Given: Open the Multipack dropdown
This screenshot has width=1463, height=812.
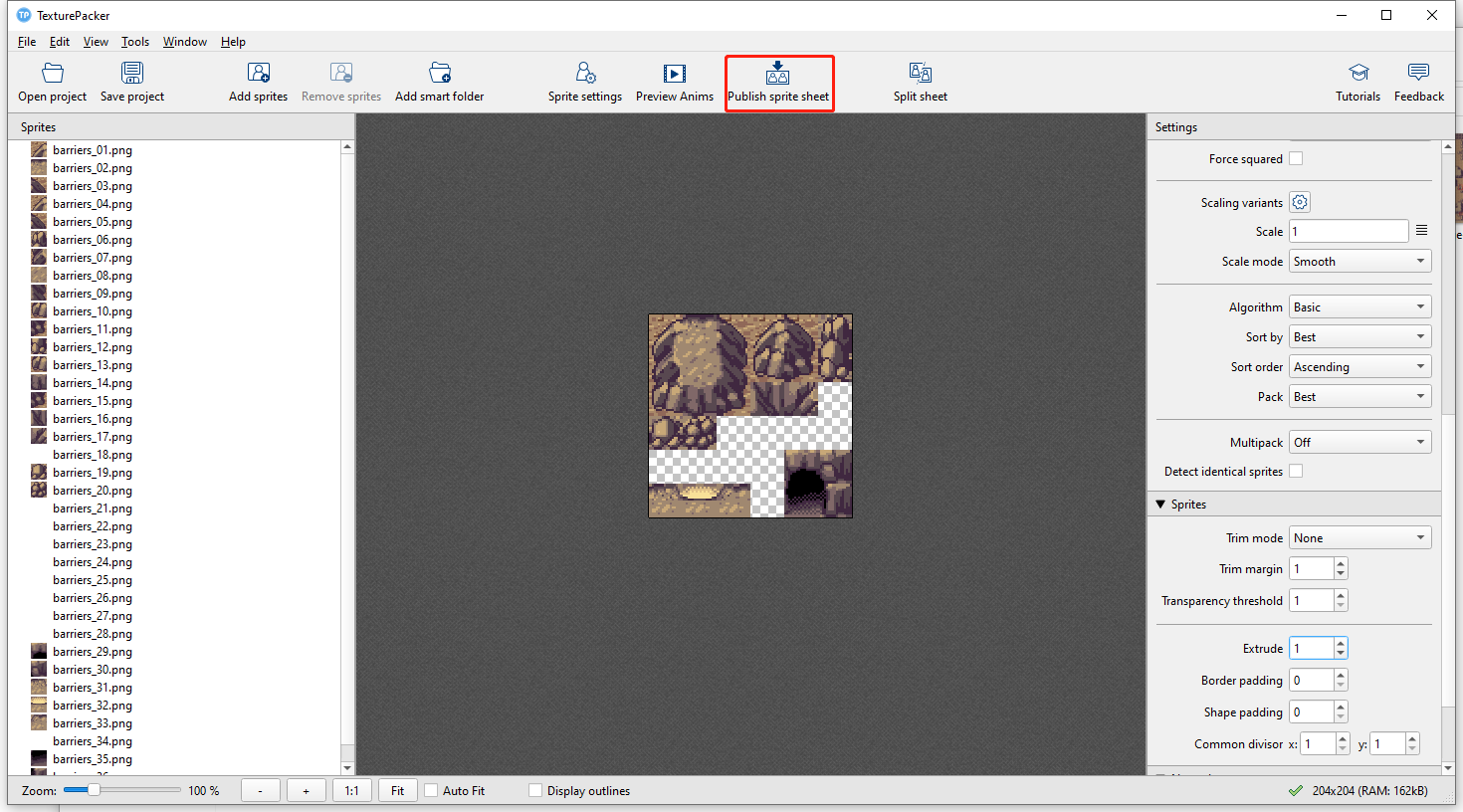Looking at the screenshot, I should 1360,442.
